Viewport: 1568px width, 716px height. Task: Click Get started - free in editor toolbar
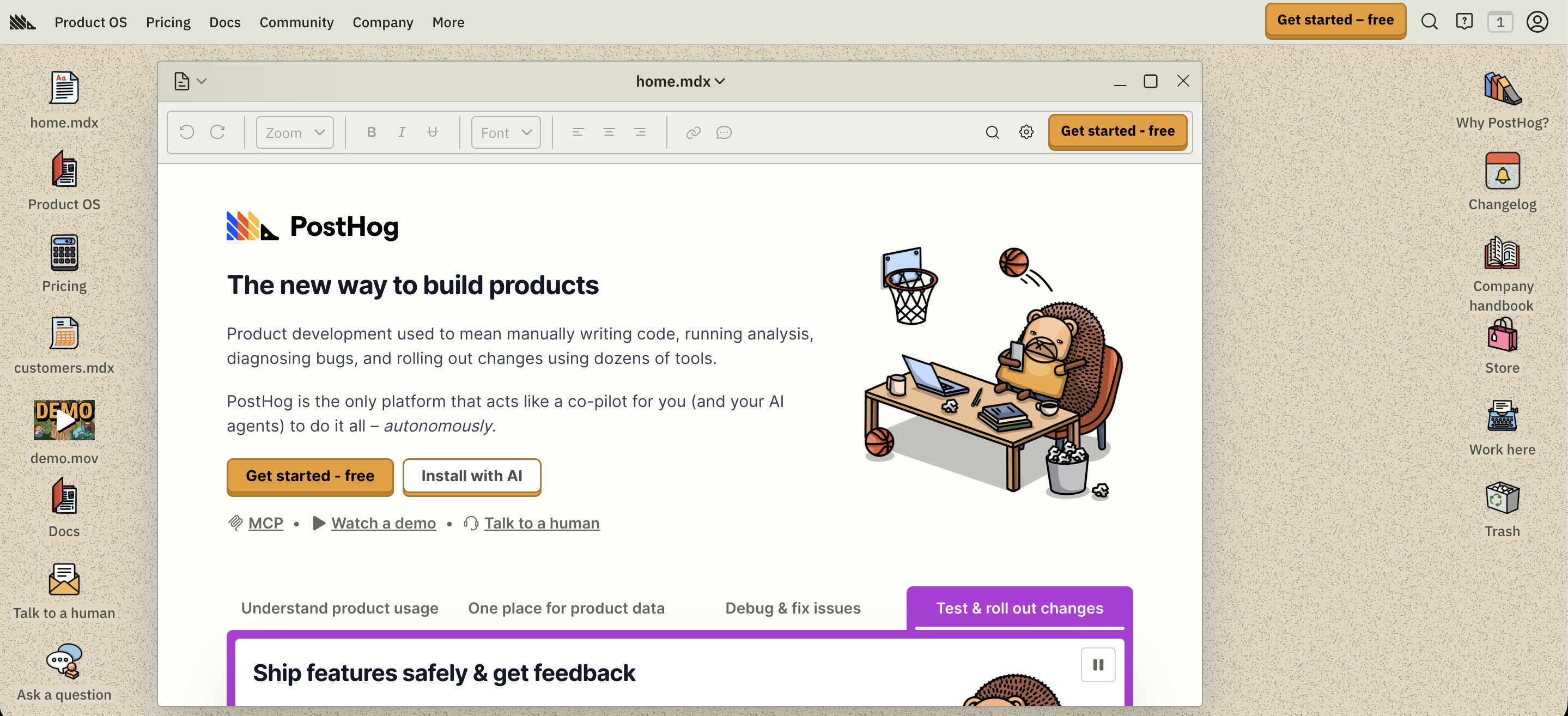click(1117, 131)
